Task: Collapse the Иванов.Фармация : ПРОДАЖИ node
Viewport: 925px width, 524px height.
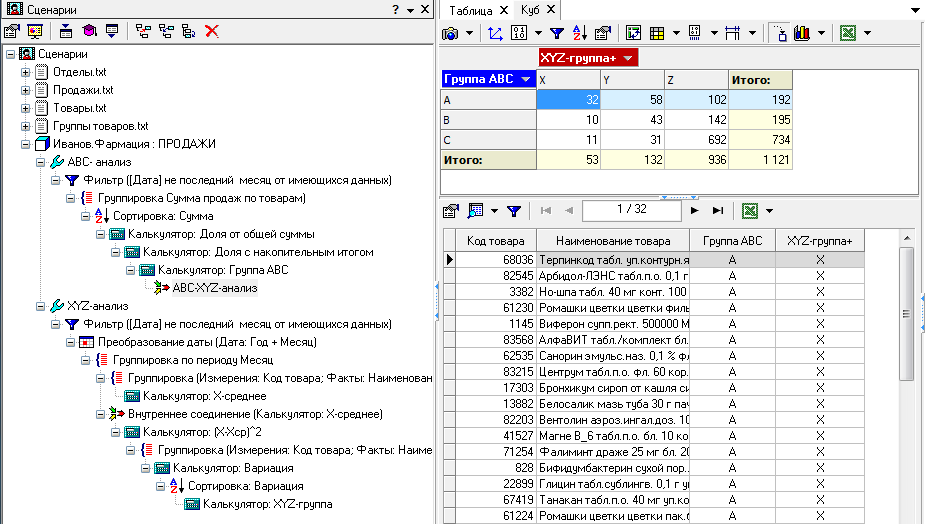Action: click(25, 144)
